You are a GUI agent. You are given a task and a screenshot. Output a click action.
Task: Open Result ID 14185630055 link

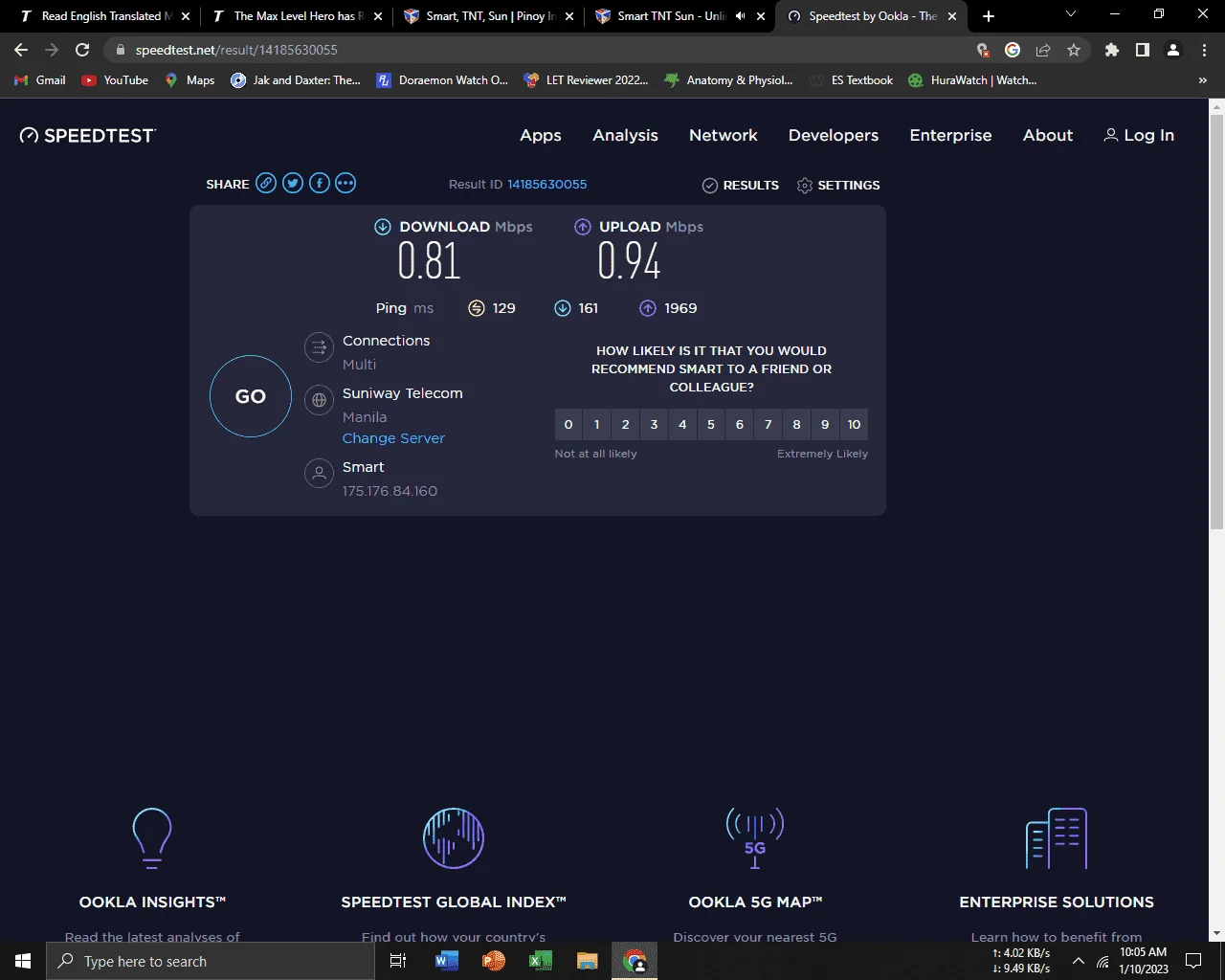click(x=547, y=185)
